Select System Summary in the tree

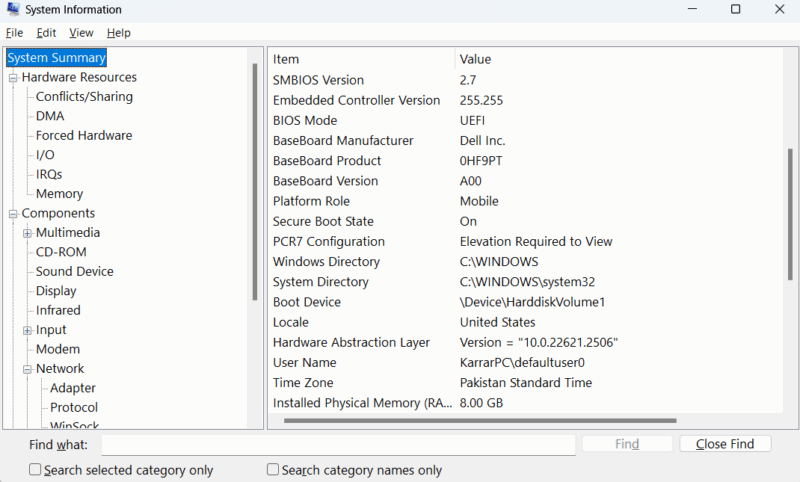pyautogui.click(x=56, y=58)
